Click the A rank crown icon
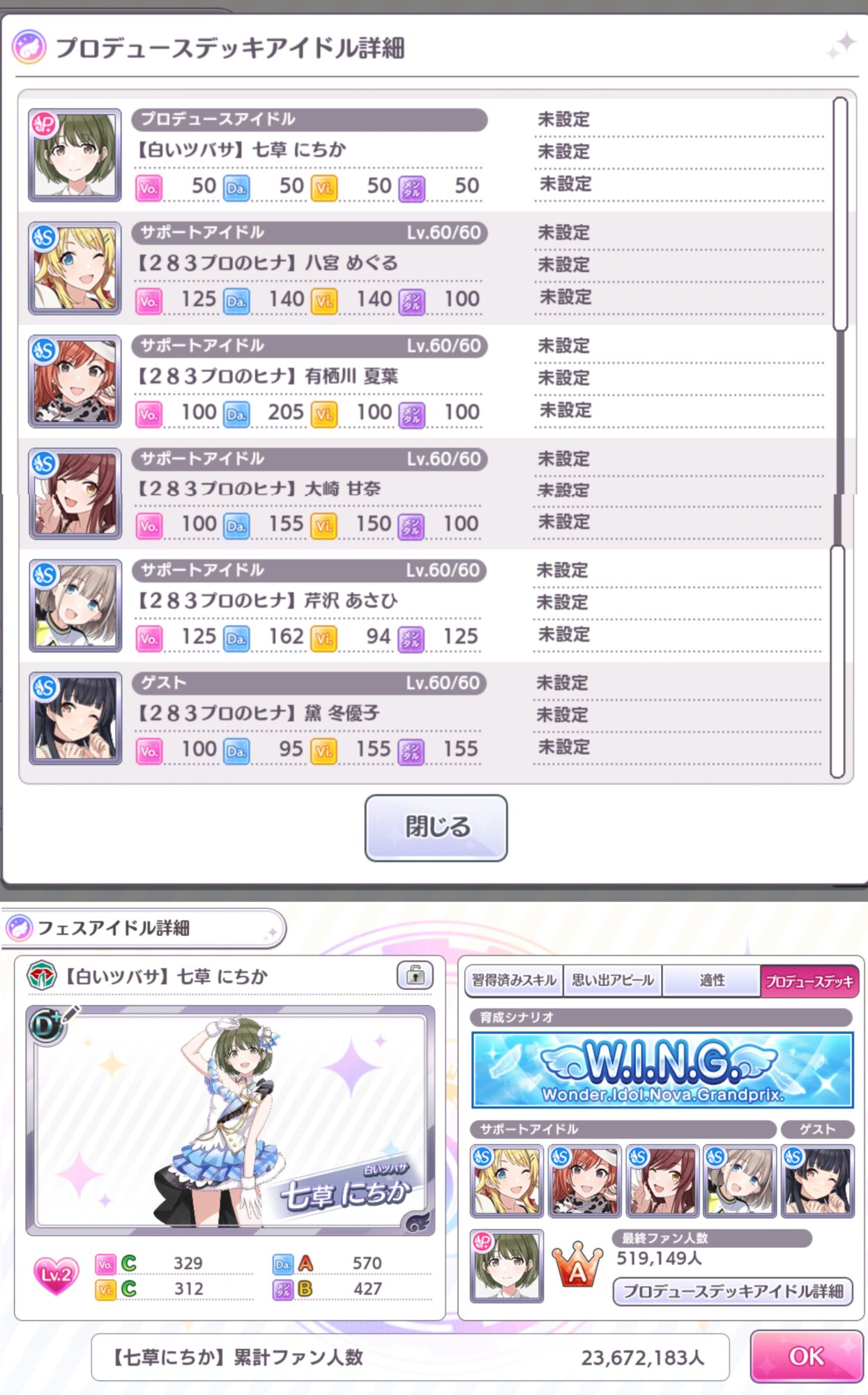This screenshot has height=1395, width=868. point(577,1266)
